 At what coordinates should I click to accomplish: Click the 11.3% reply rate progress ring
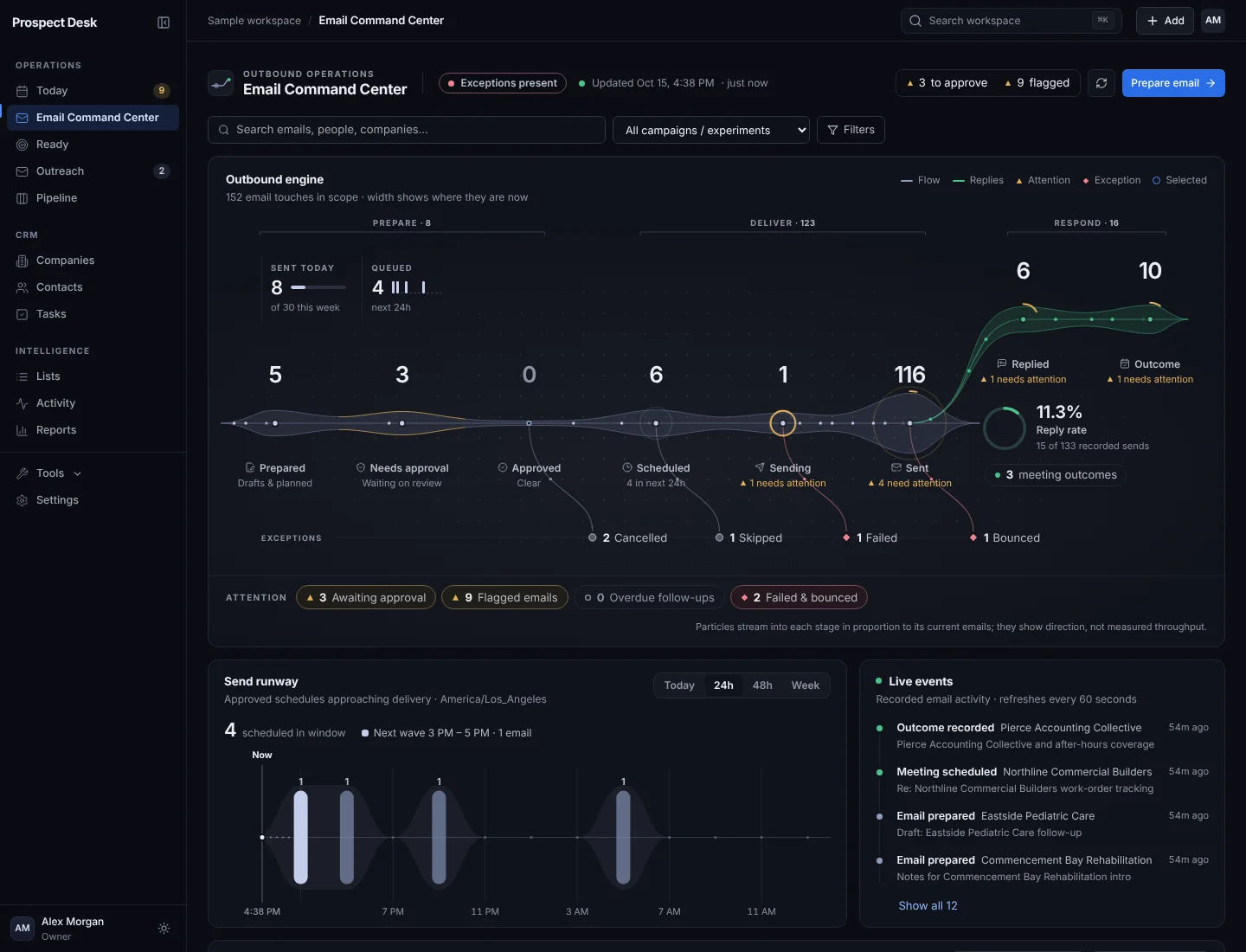1005,428
